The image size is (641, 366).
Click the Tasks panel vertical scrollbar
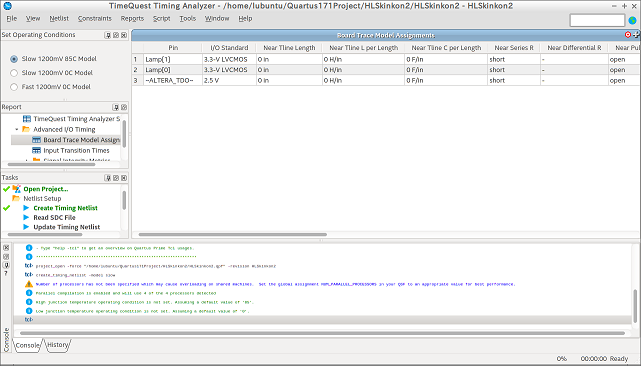124,200
